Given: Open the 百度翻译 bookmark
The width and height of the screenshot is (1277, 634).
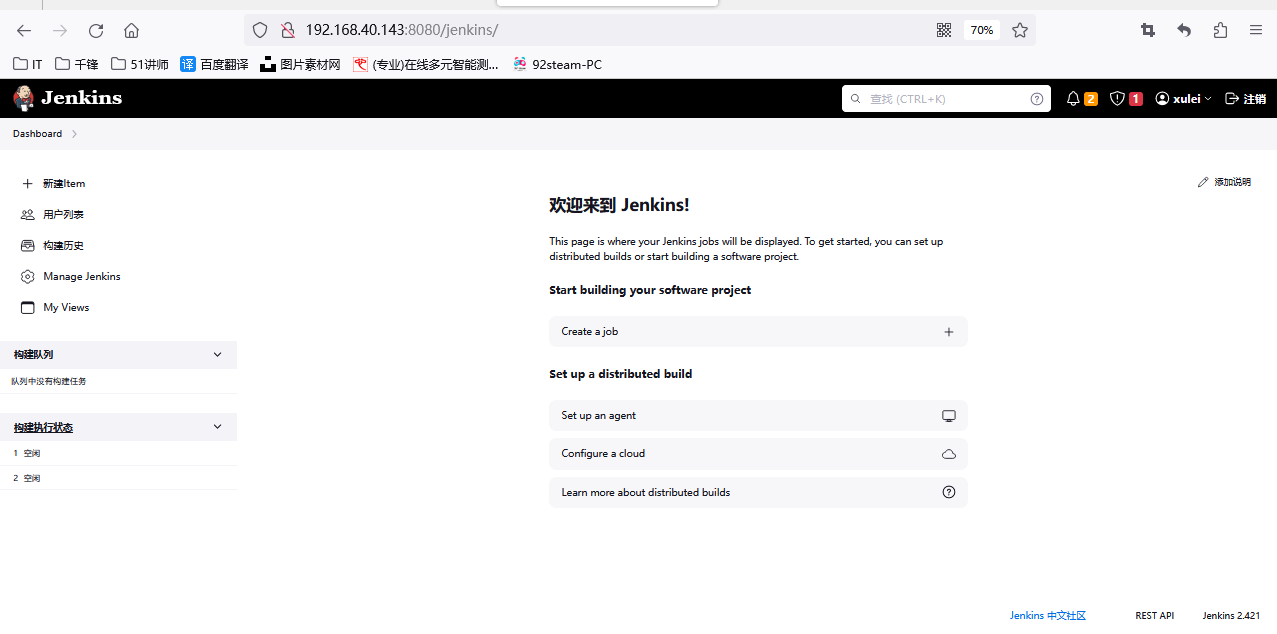Looking at the screenshot, I should [x=214, y=64].
